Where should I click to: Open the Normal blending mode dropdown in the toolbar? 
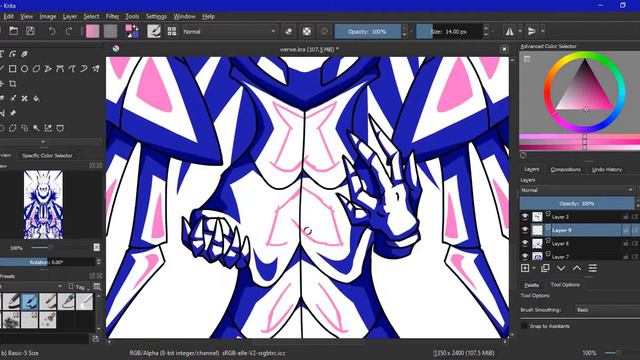point(229,31)
